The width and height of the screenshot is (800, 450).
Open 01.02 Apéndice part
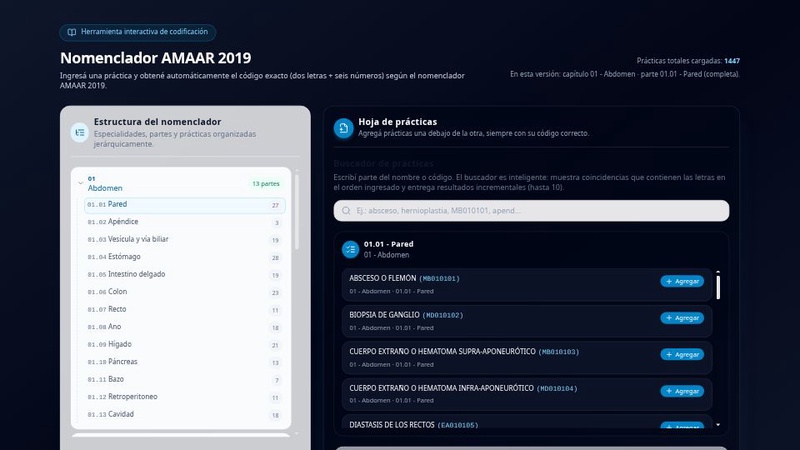[185, 222]
